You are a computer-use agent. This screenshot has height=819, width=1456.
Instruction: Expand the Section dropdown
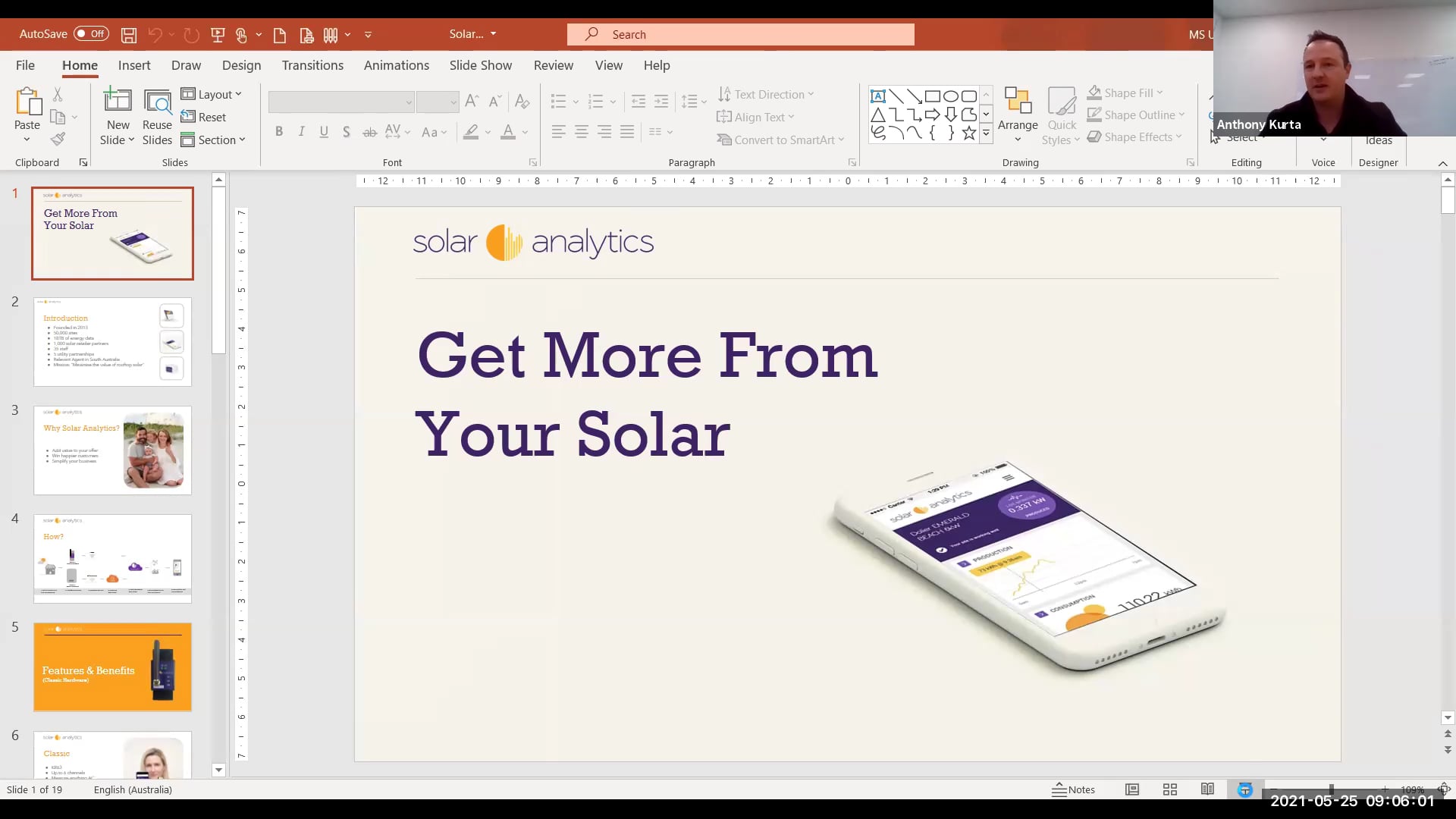point(213,140)
